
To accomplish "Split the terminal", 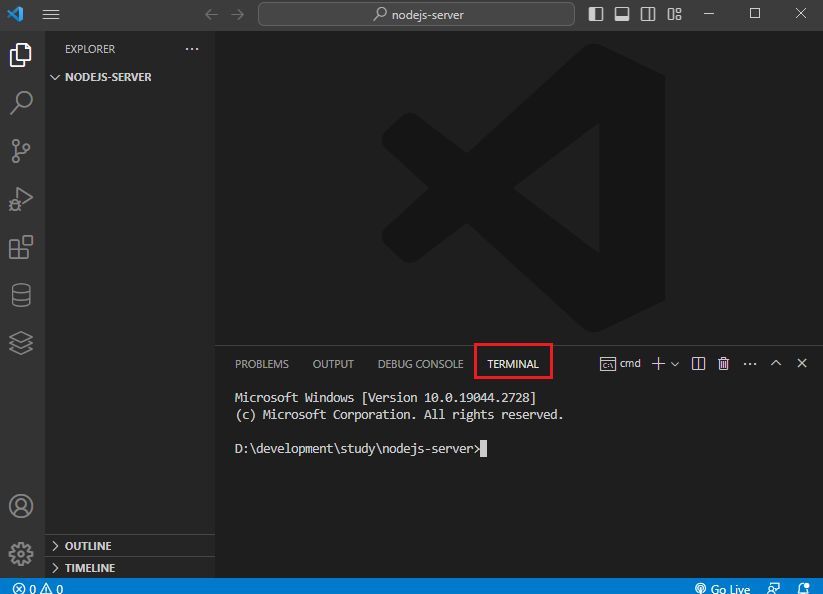I will [698, 364].
